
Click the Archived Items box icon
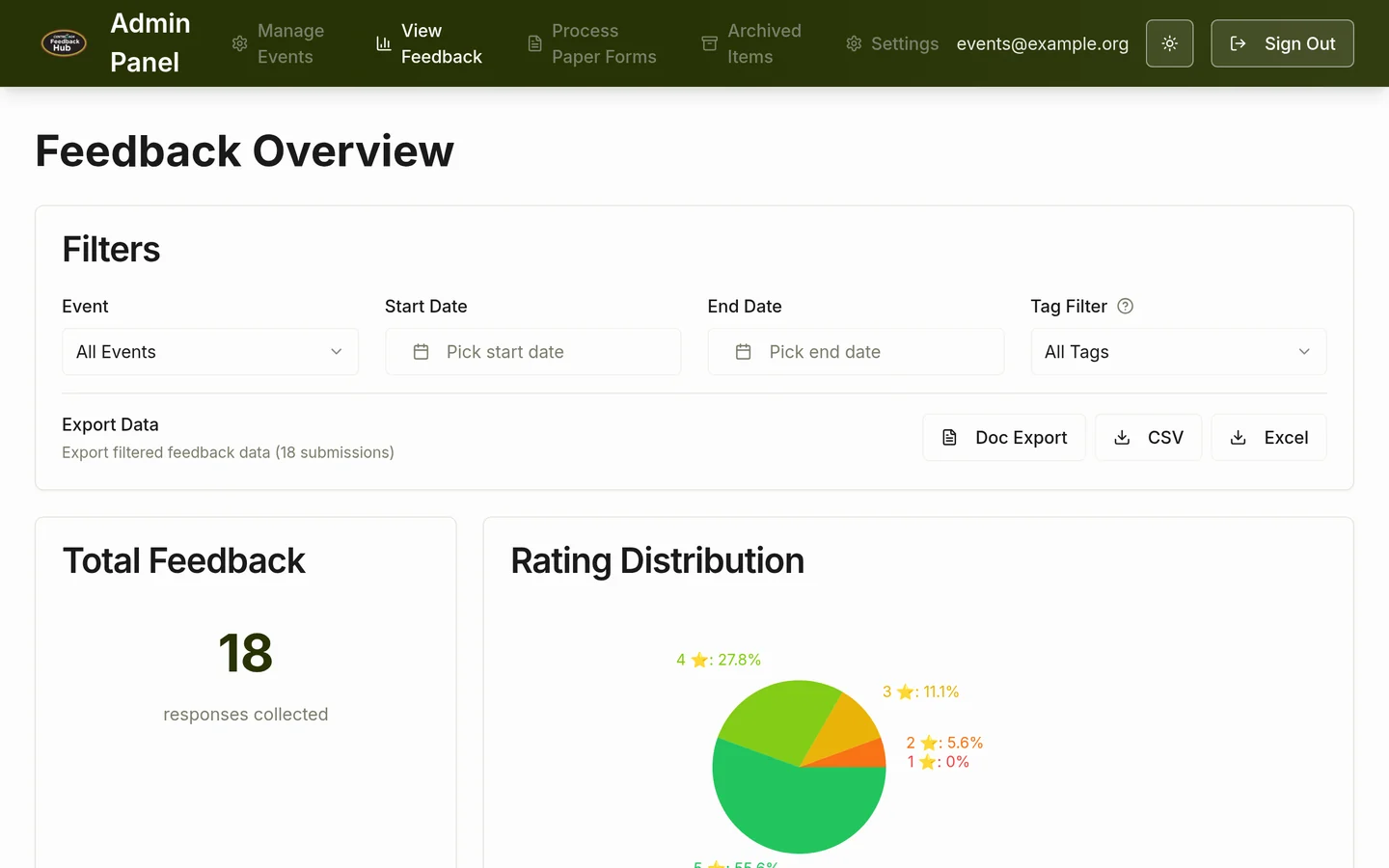coord(710,43)
